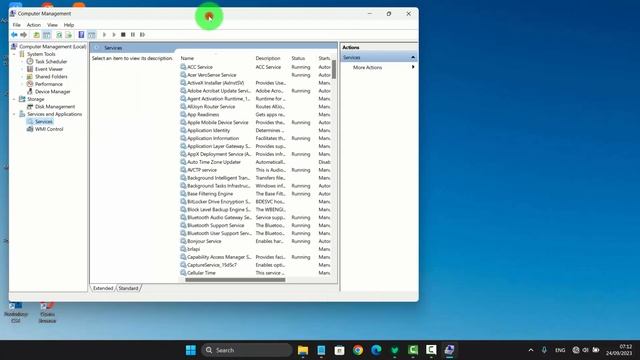Select the AllJoyn Router Service row
This screenshot has height=360, width=640.
click(x=255, y=107)
